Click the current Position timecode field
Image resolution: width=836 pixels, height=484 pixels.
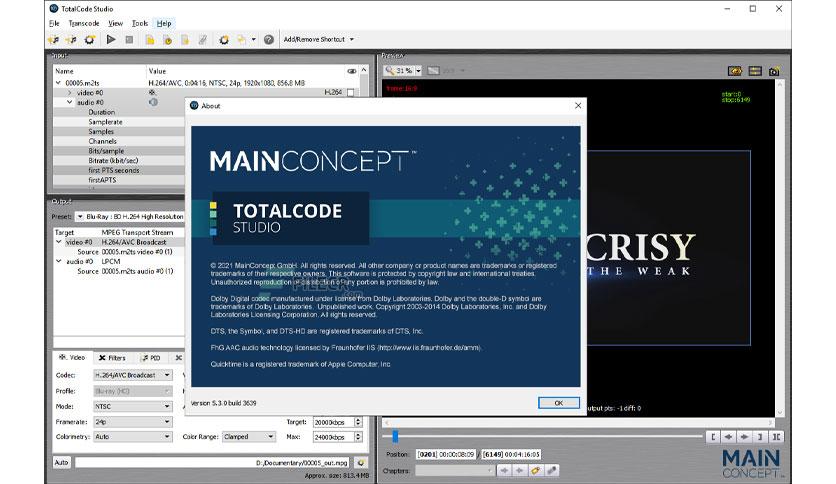tap(446, 454)
